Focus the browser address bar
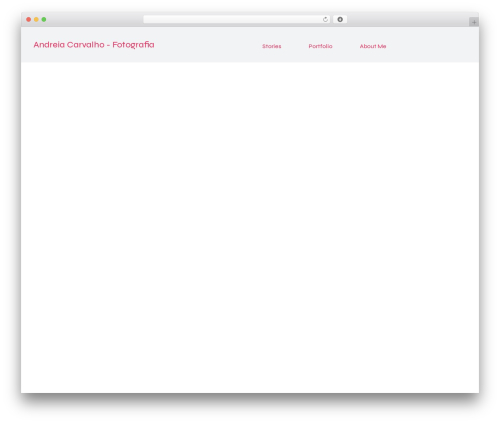Viewport: 500px width, 423px height. click(x=237, y=20)
